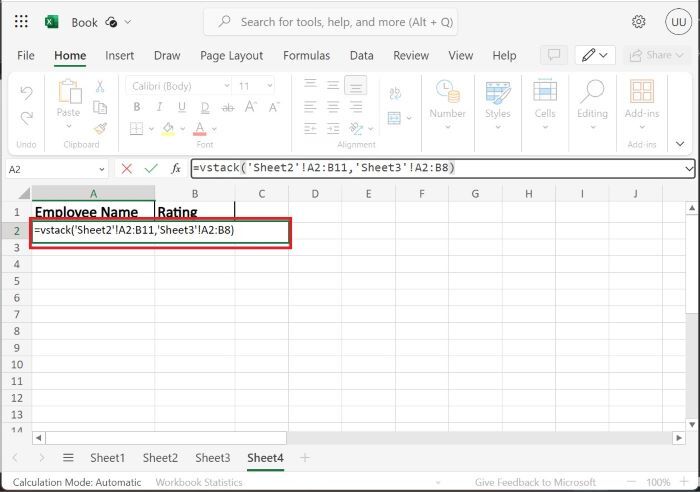This screenshot has height=492, width=700.
Task: Switch to the Page Layout tab
Action: point(232,56)
